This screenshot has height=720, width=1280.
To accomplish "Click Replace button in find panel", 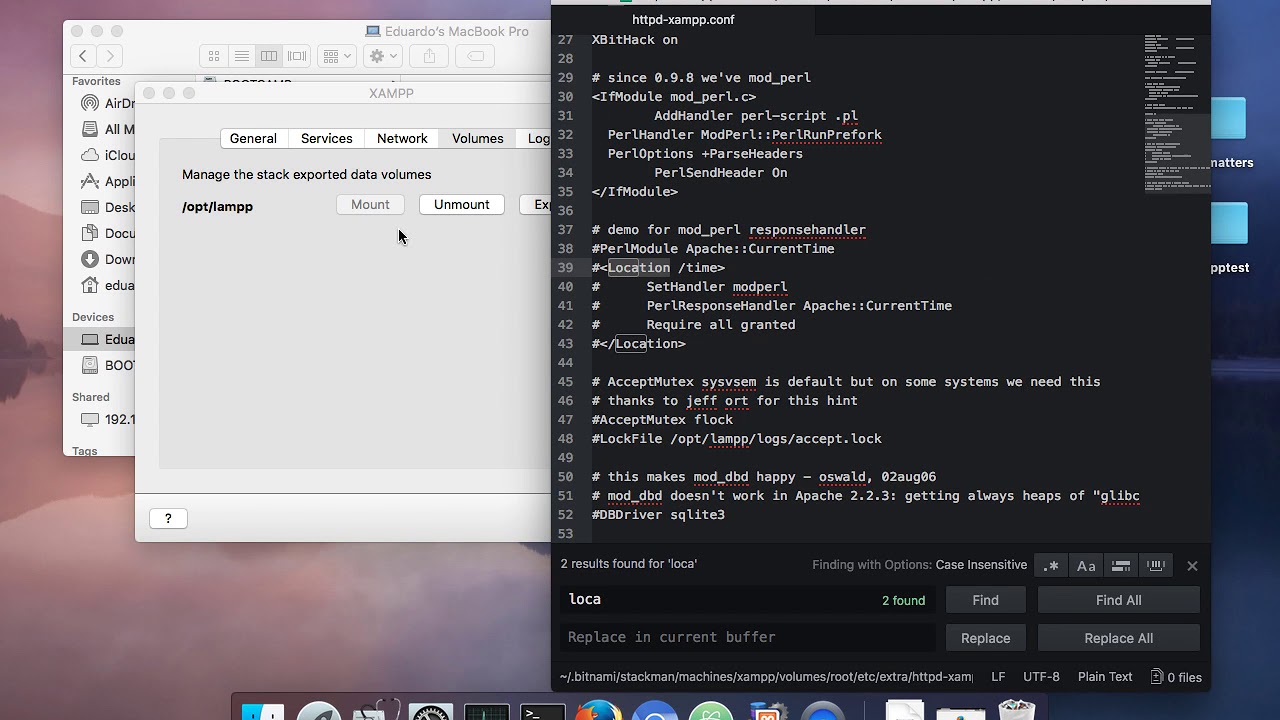I will 985,638.
